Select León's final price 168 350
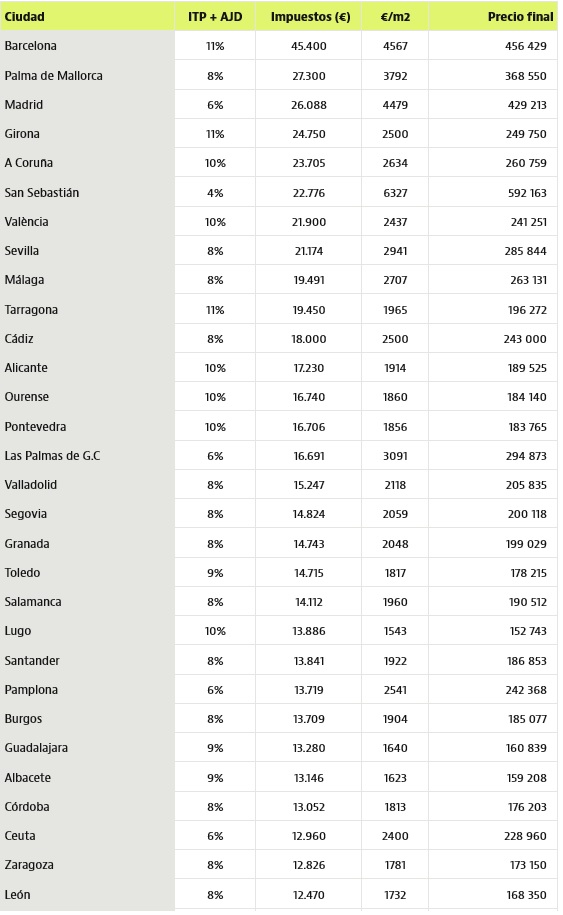Screen dimensions: 563x915 pos(526,895)
